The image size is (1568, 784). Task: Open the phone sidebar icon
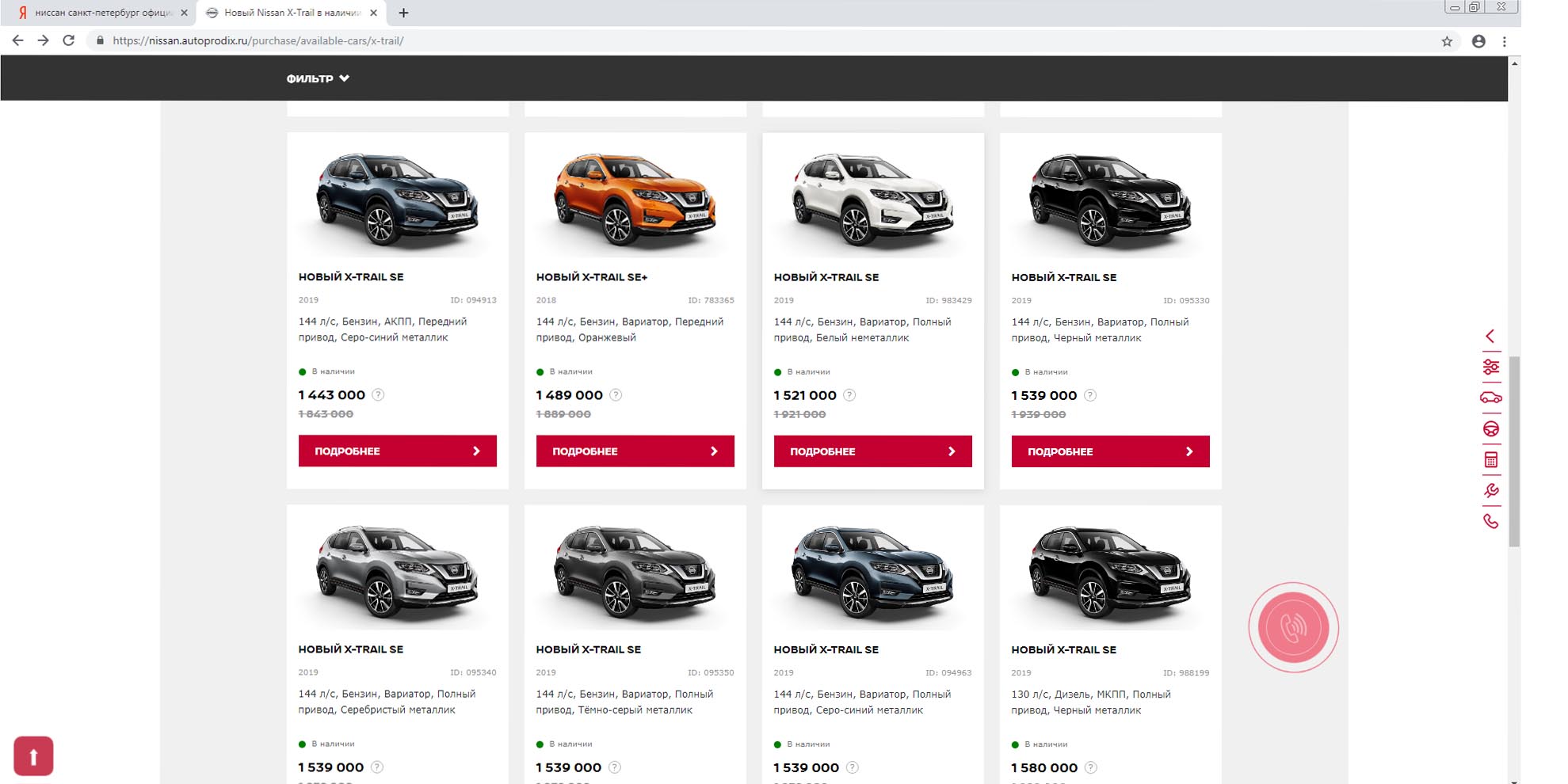1490,521
